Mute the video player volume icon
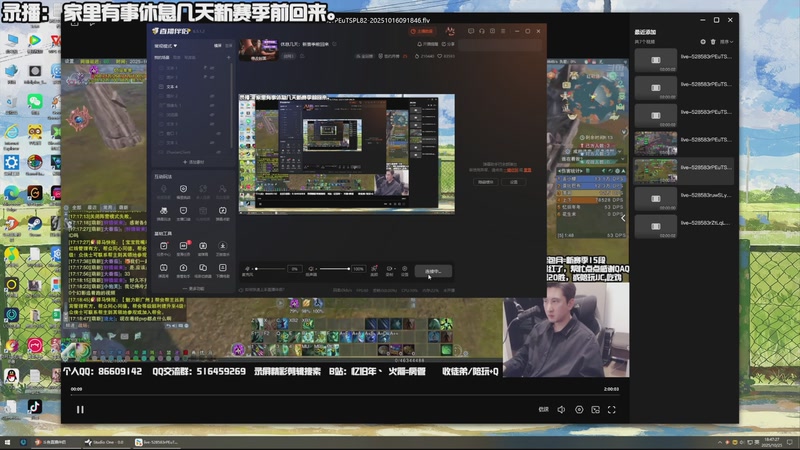This screenshot has height=450, width=800. 561,409
